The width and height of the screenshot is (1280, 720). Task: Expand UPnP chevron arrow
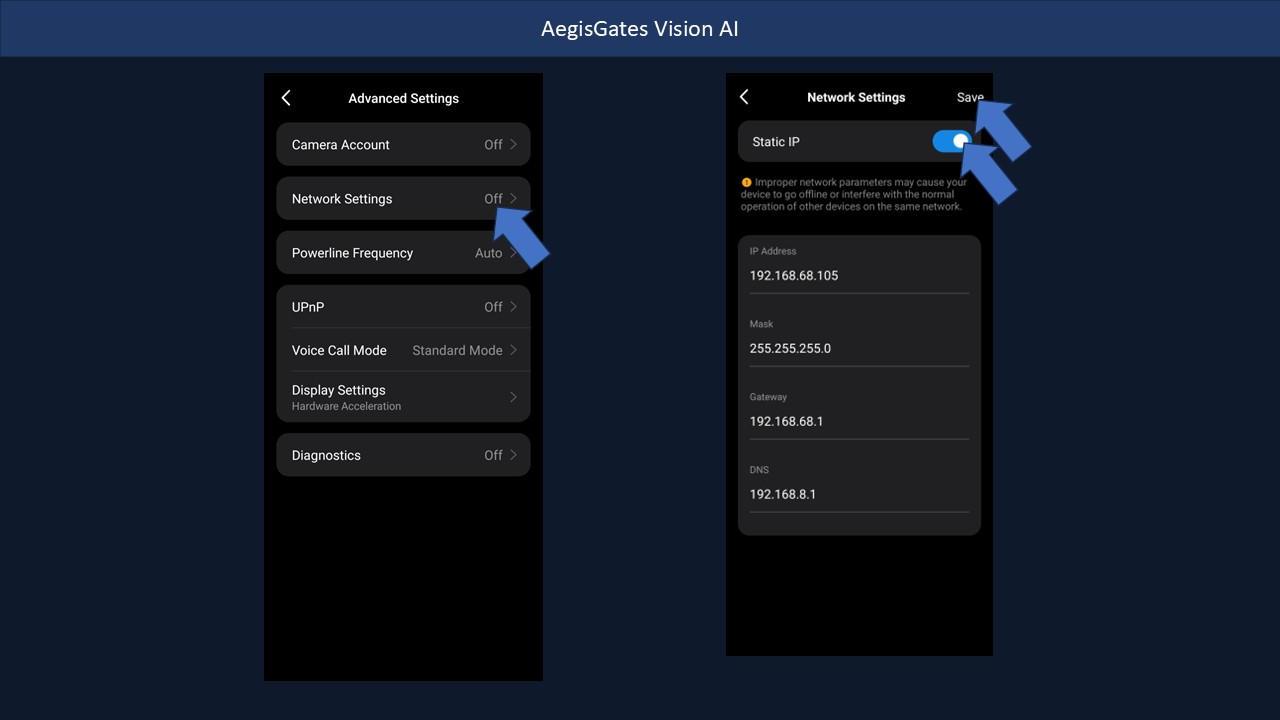click(514, 307)
